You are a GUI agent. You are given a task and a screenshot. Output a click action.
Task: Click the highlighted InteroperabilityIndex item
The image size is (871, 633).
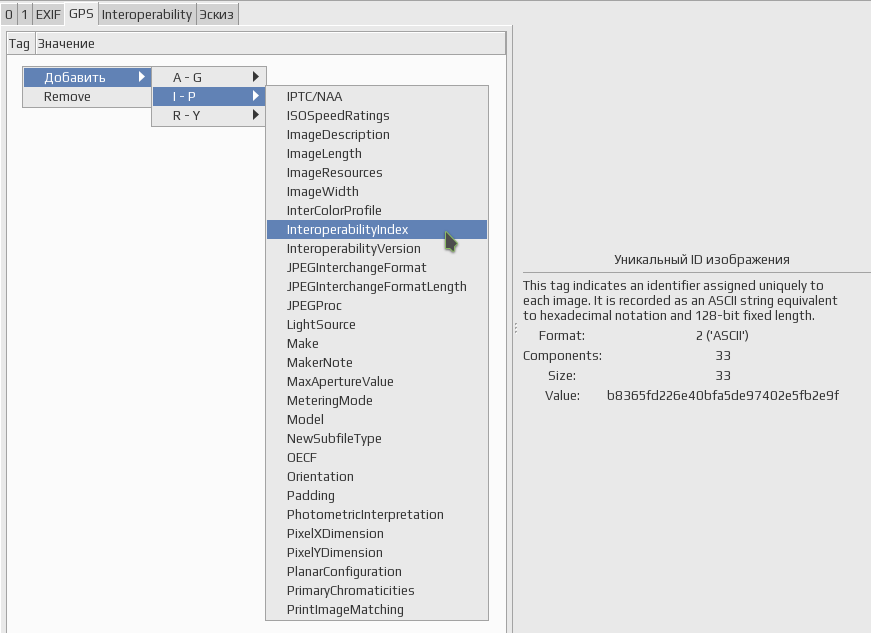[x=377, y=229]
